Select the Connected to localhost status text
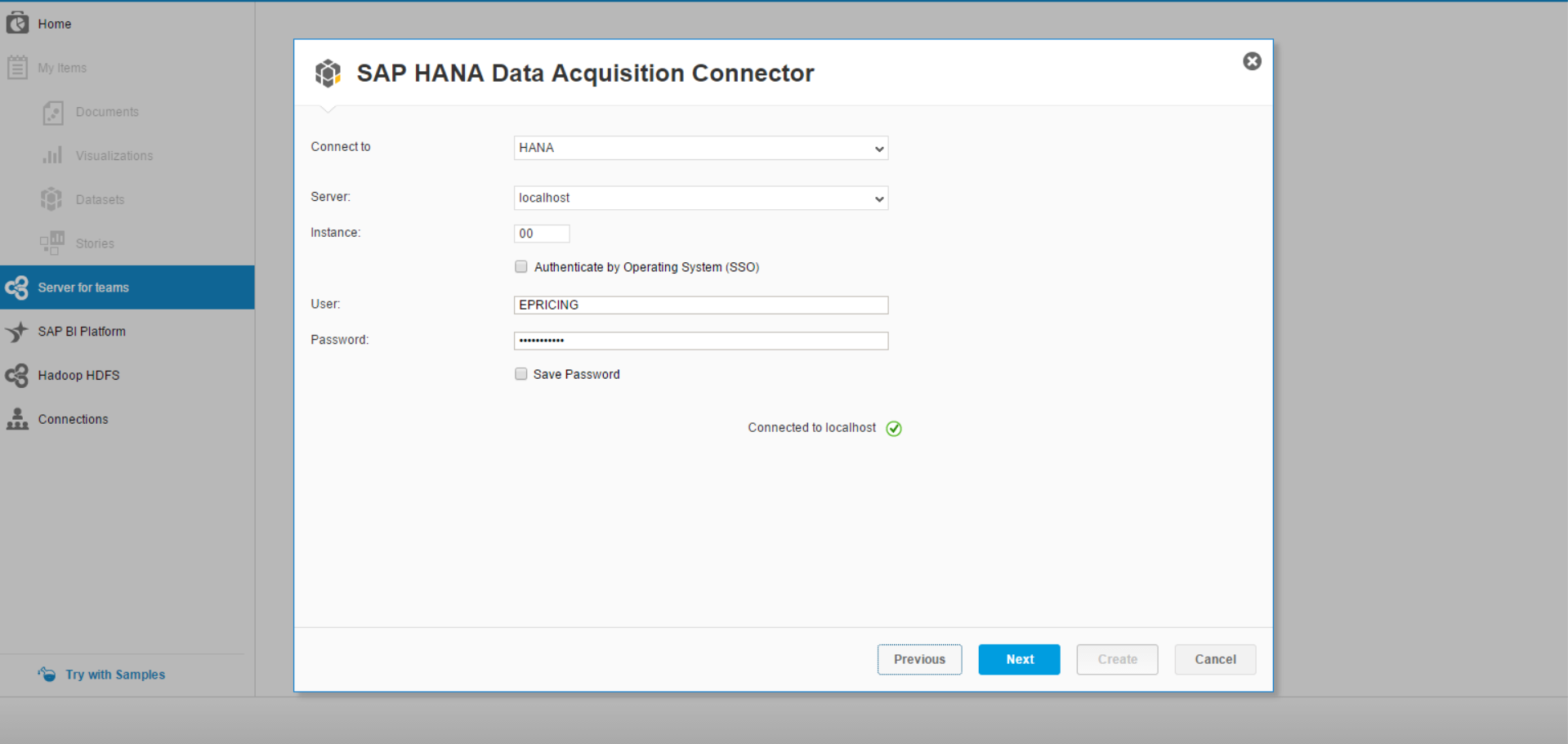Image resolution: width=1568 pixels, height=744 pixels. (x=811, y=427)
